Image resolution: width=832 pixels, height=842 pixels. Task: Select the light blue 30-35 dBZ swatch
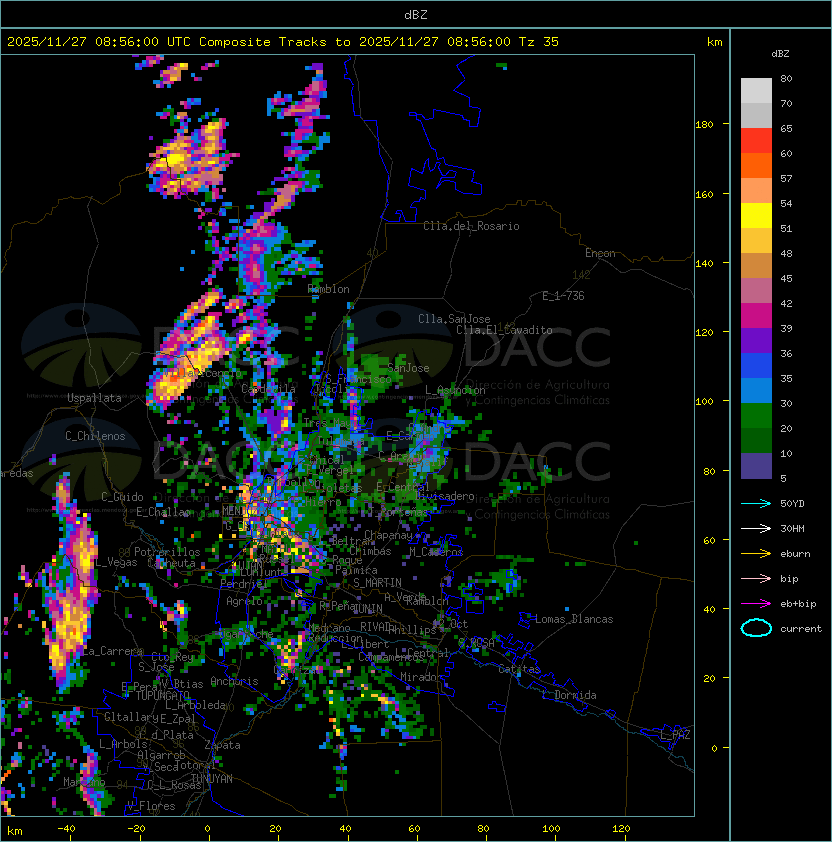pos(756,391)
